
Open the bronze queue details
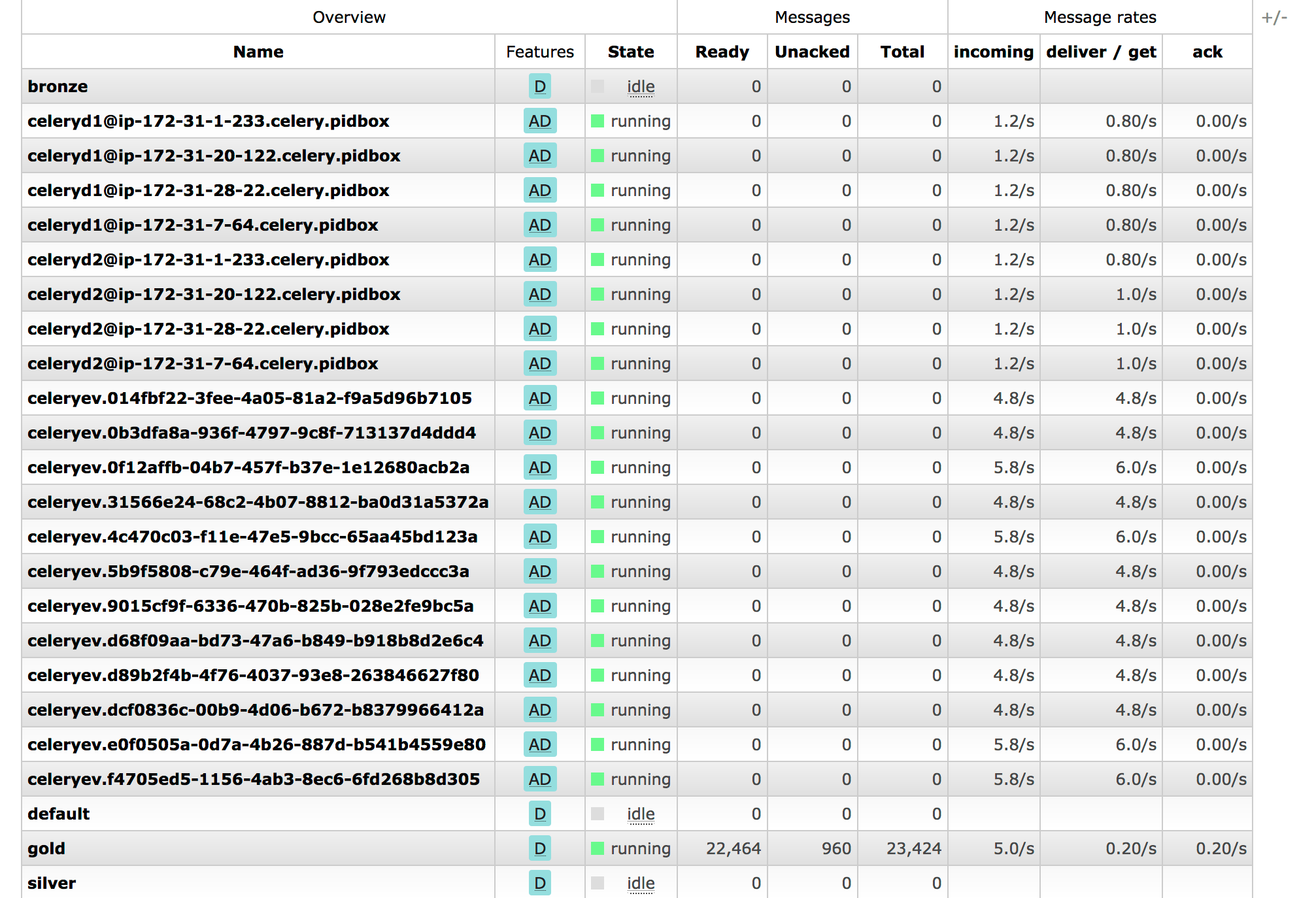(58, 86)
